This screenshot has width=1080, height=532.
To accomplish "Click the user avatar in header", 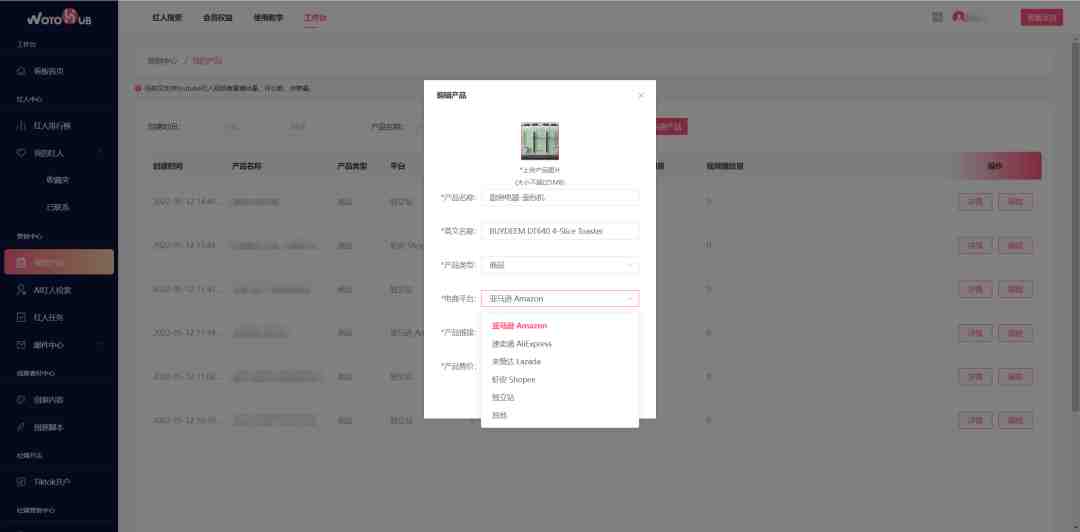I will (959, 17).
